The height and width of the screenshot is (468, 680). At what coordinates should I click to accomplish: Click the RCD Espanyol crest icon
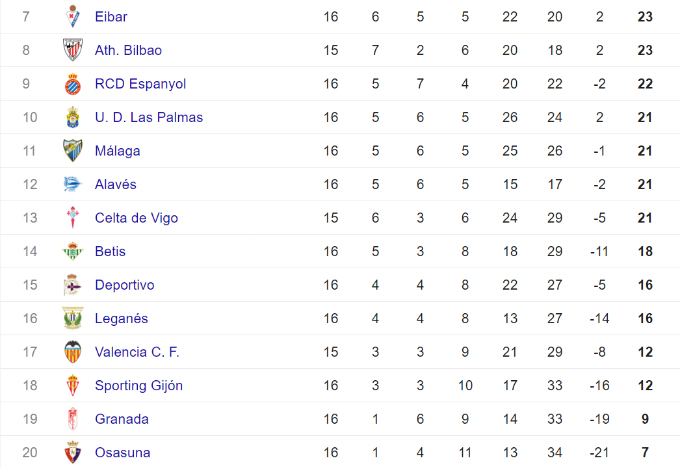tap(73, 84)
